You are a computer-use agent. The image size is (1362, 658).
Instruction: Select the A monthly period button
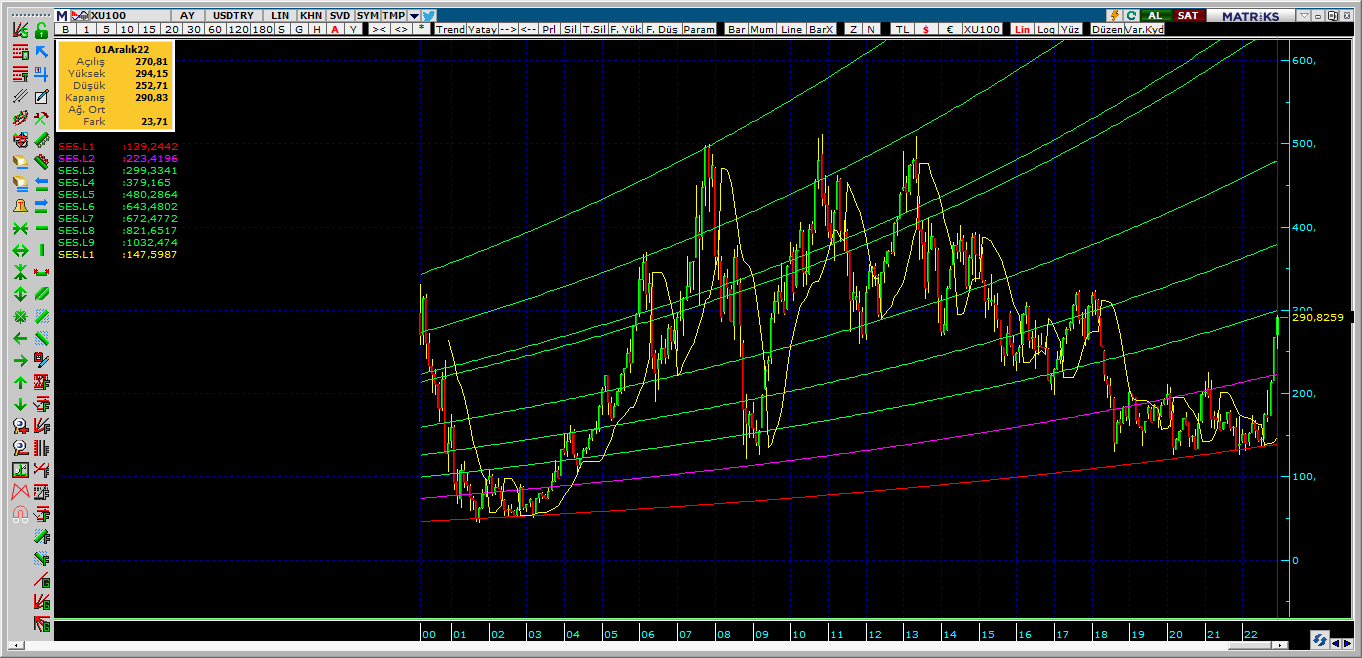335,29
